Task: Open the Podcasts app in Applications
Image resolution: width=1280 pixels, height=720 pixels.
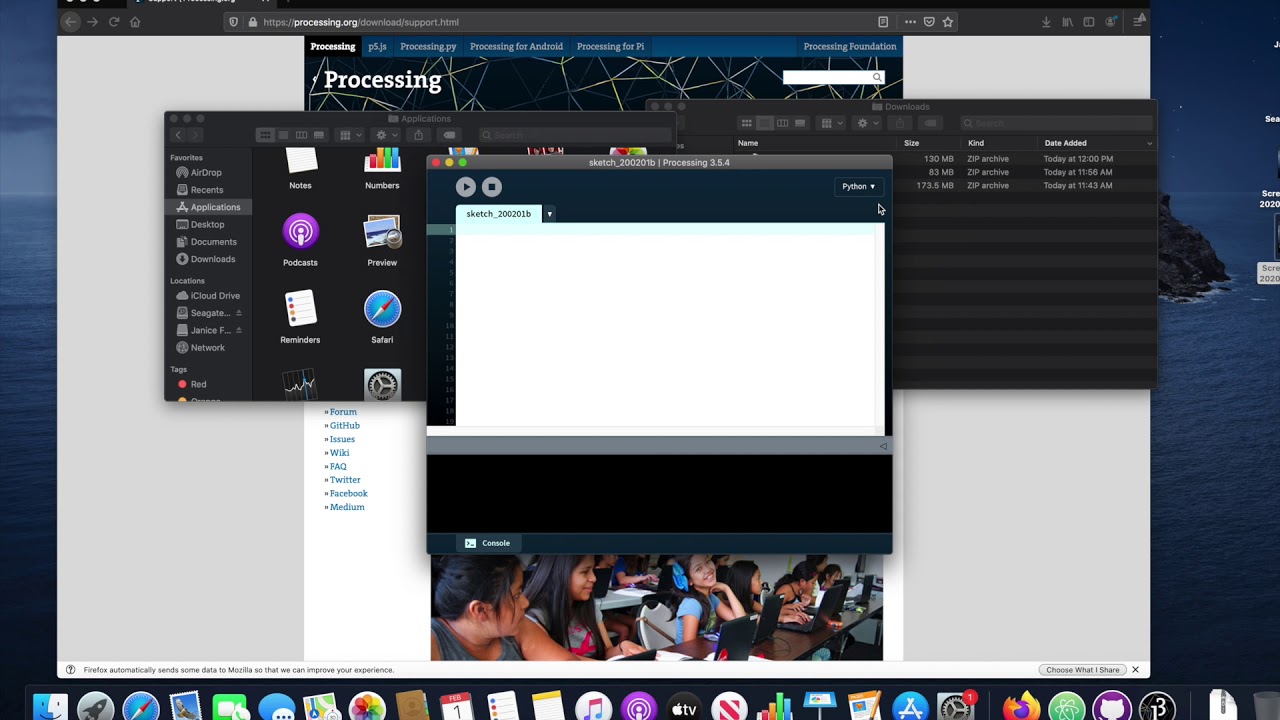Action: point(300,240)
